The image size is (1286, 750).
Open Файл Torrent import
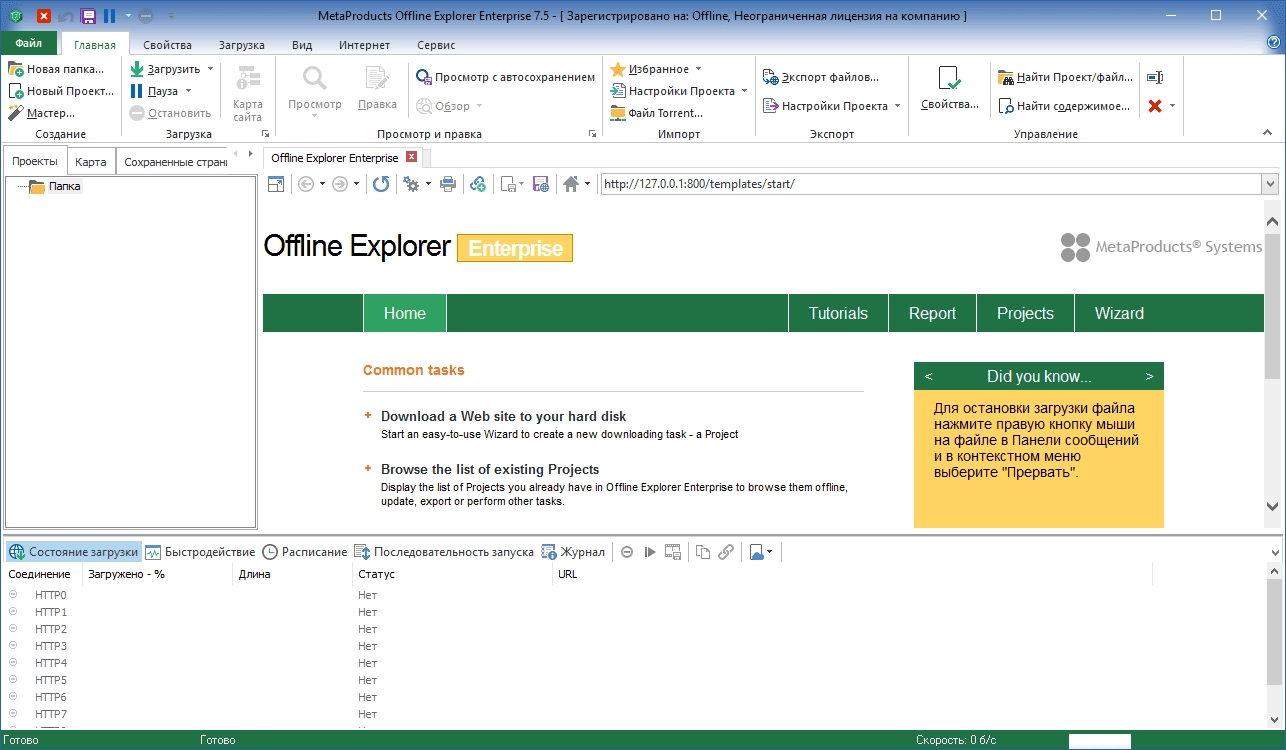coord(656,113)
